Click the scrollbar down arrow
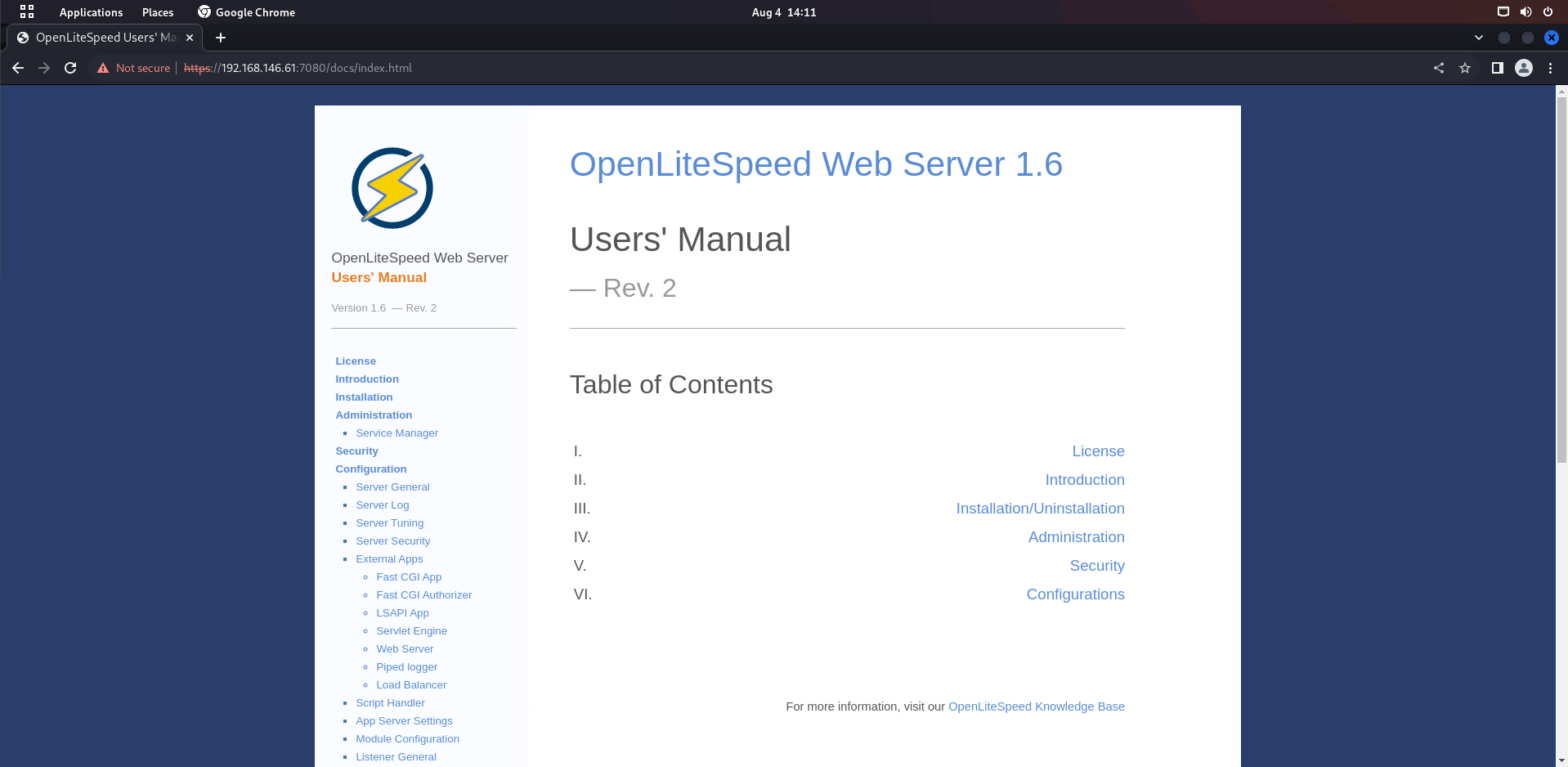Image resolution: width=1568 pixels, height=767 pixels. (1561, 760)
